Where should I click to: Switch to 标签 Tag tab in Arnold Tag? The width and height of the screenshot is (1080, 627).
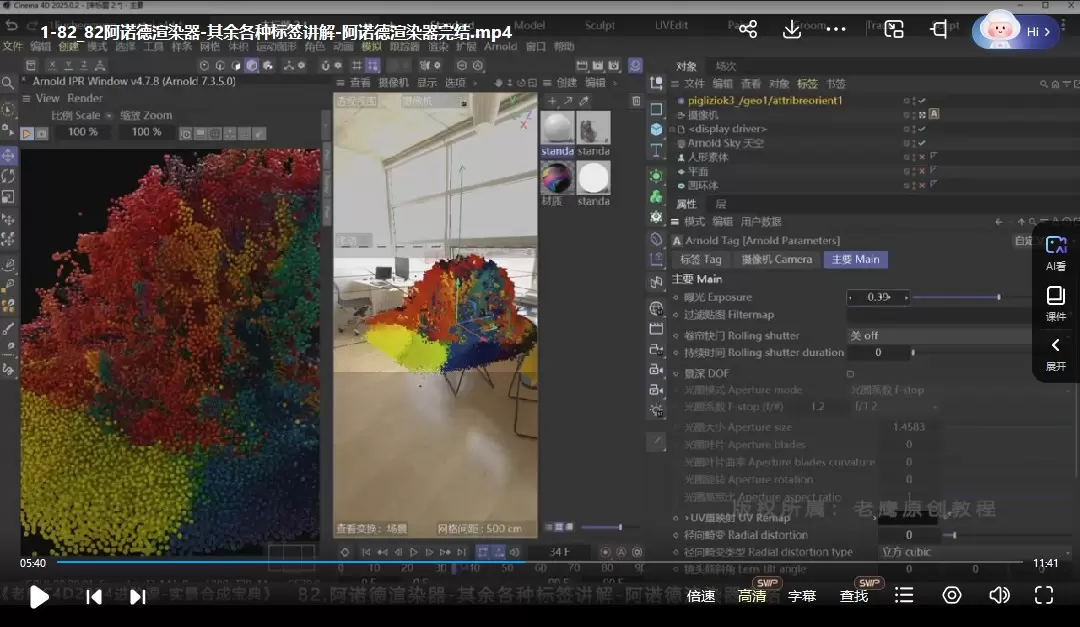pyautogui.click(x=700, y=260)
